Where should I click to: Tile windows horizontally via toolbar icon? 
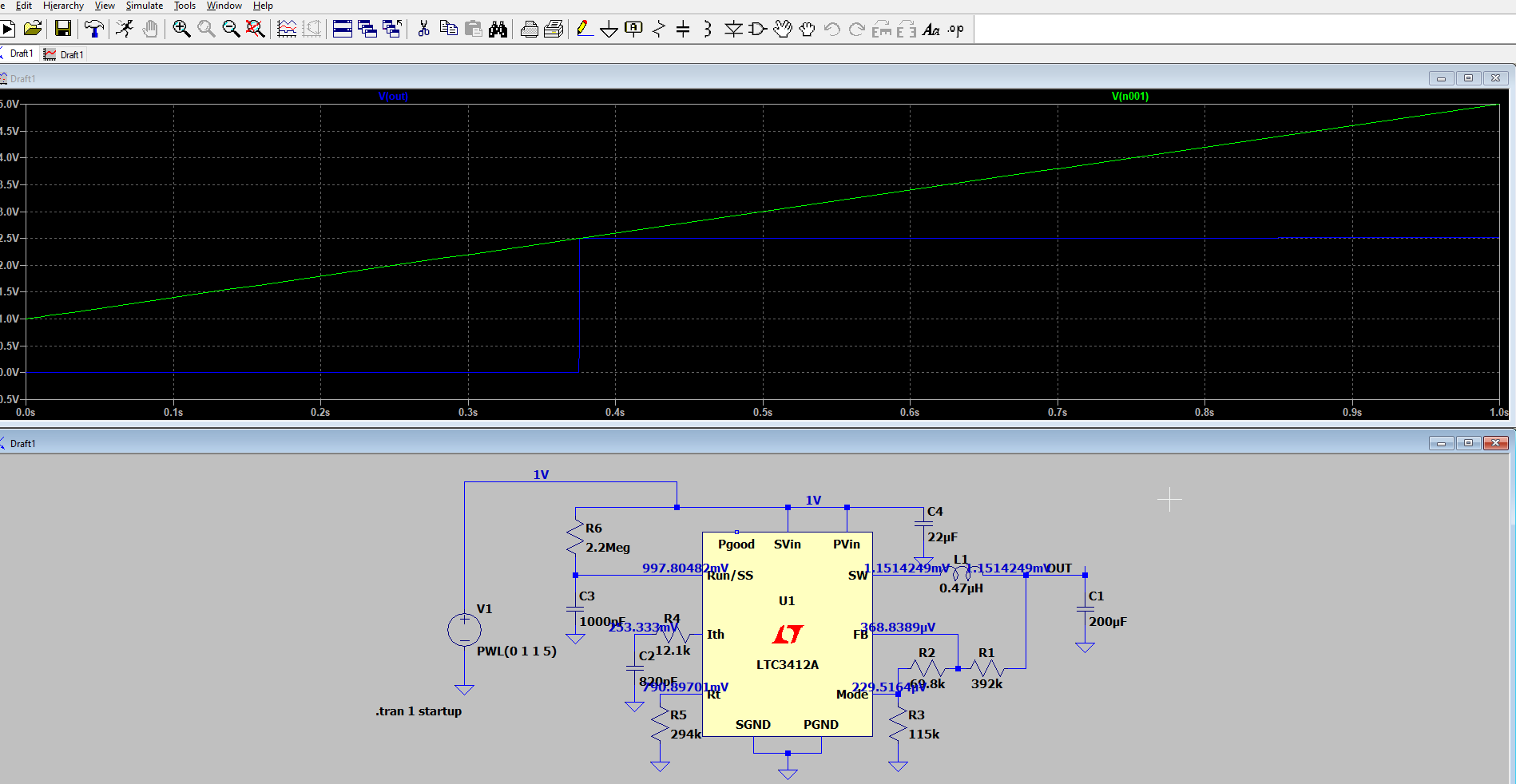pyautogui.click(x=343, y=30)
